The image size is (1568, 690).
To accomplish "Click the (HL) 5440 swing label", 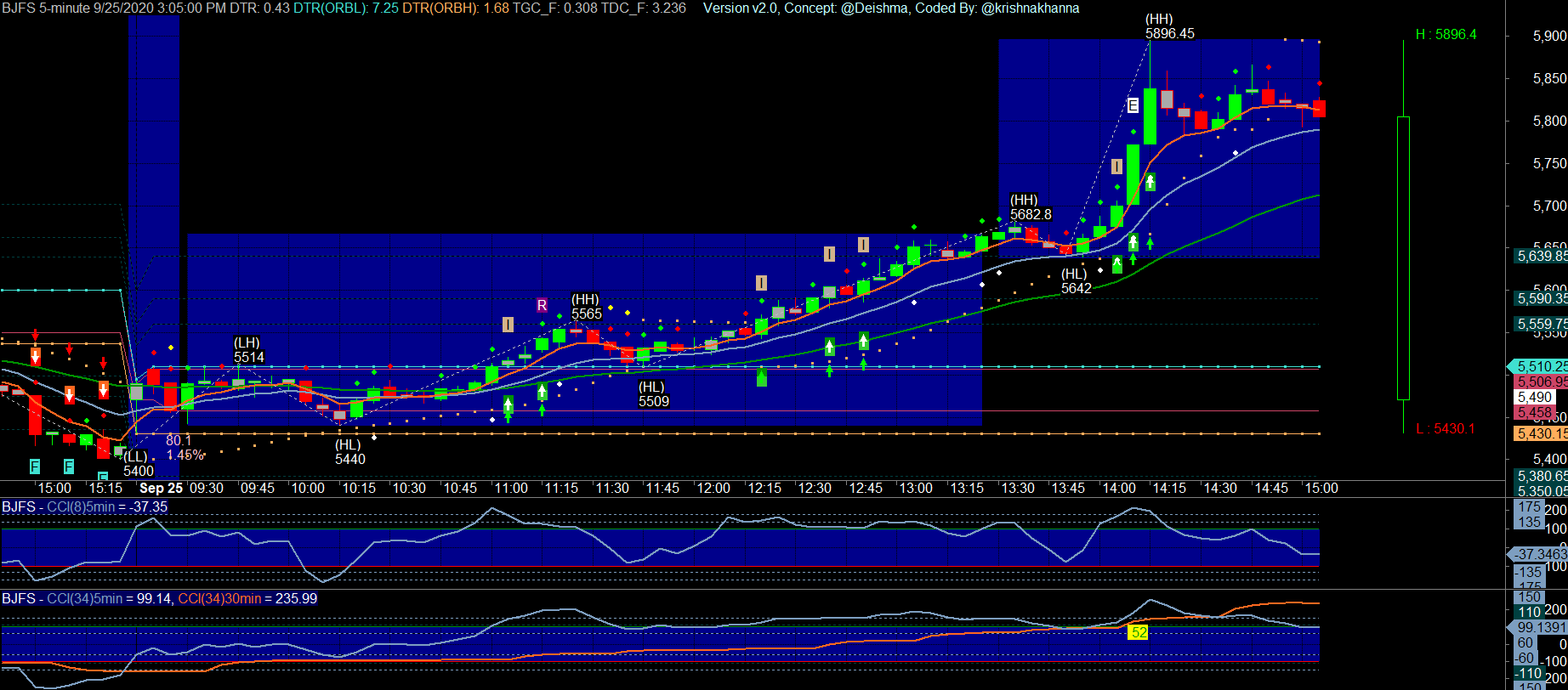I will [349, 452].
